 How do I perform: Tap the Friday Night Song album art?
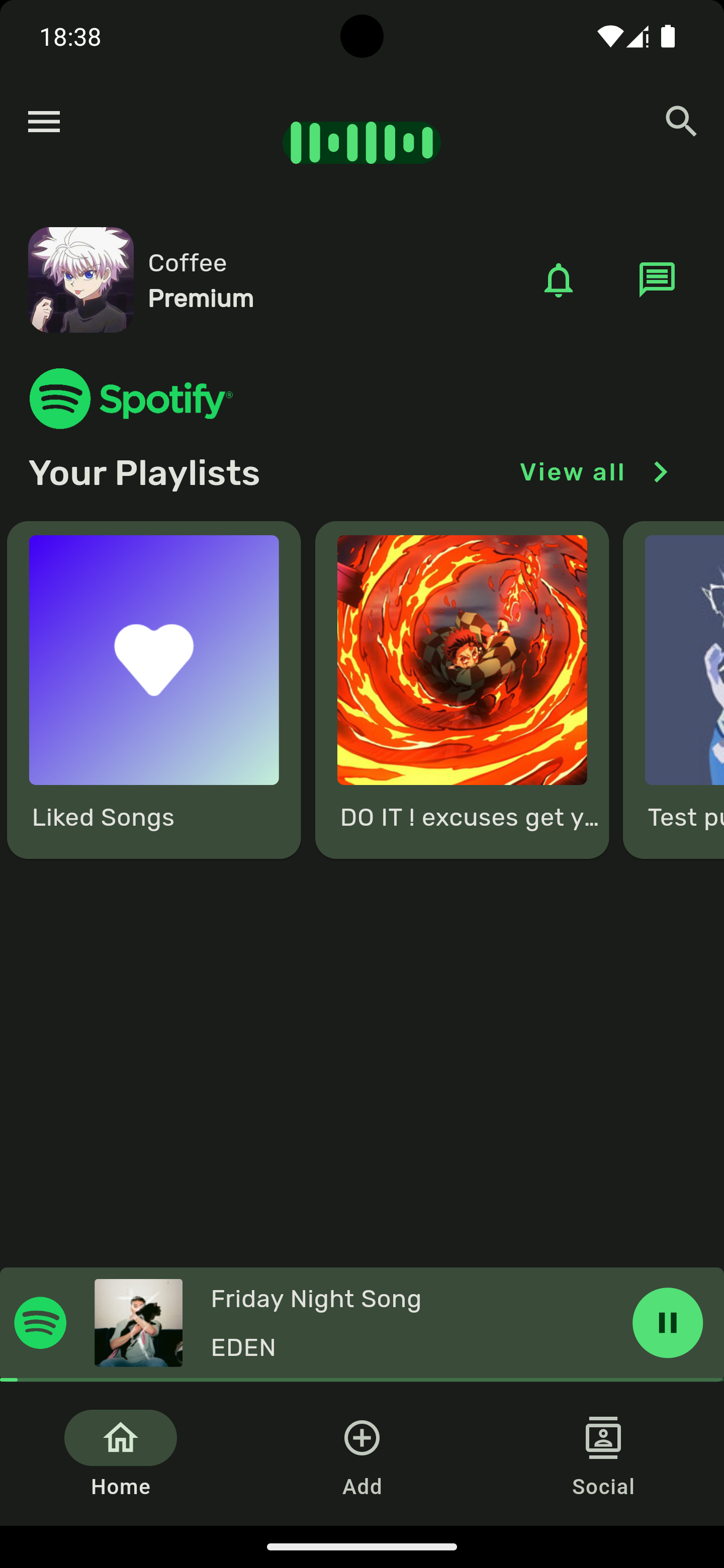(x=138, y=1323)
